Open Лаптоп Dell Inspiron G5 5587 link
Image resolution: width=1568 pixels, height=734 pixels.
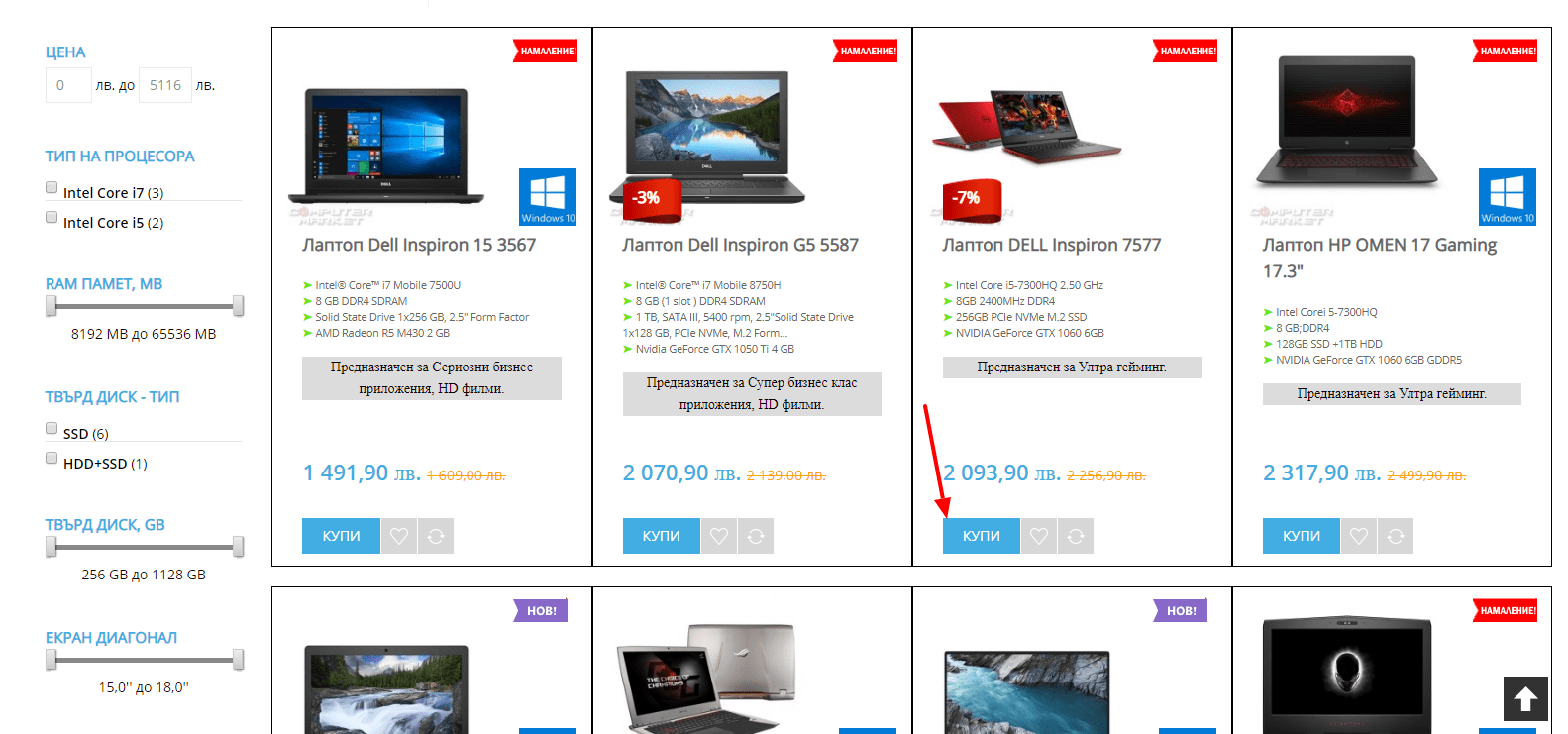tap(740, 245)
